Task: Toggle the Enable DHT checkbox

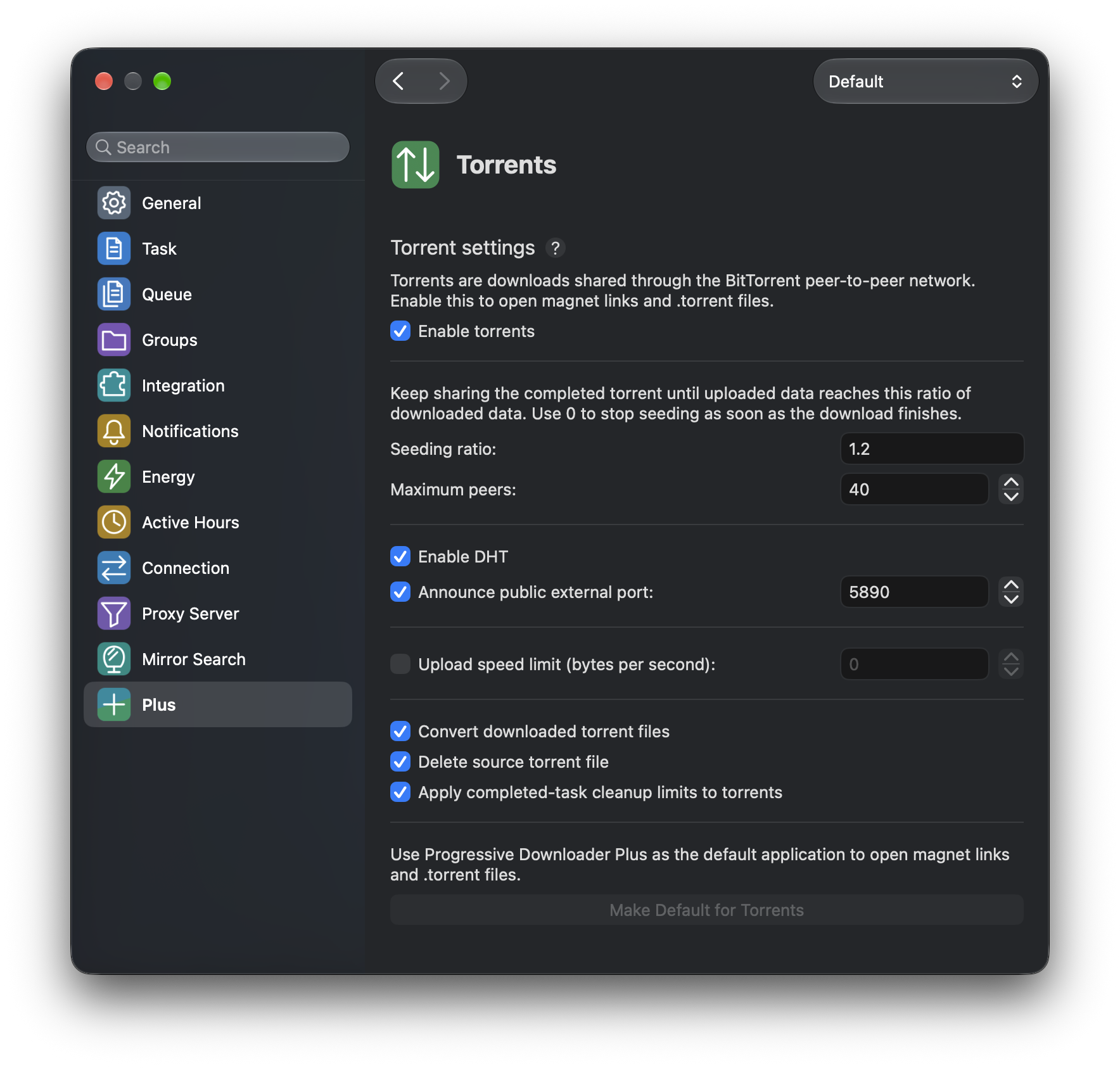Action: point(400,556)
